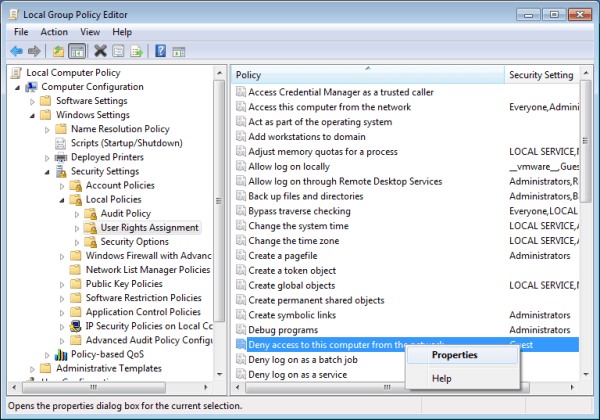Click the Properties toolbar icon
This screenshot has height=420, width=600.
[x=118, y=51]
